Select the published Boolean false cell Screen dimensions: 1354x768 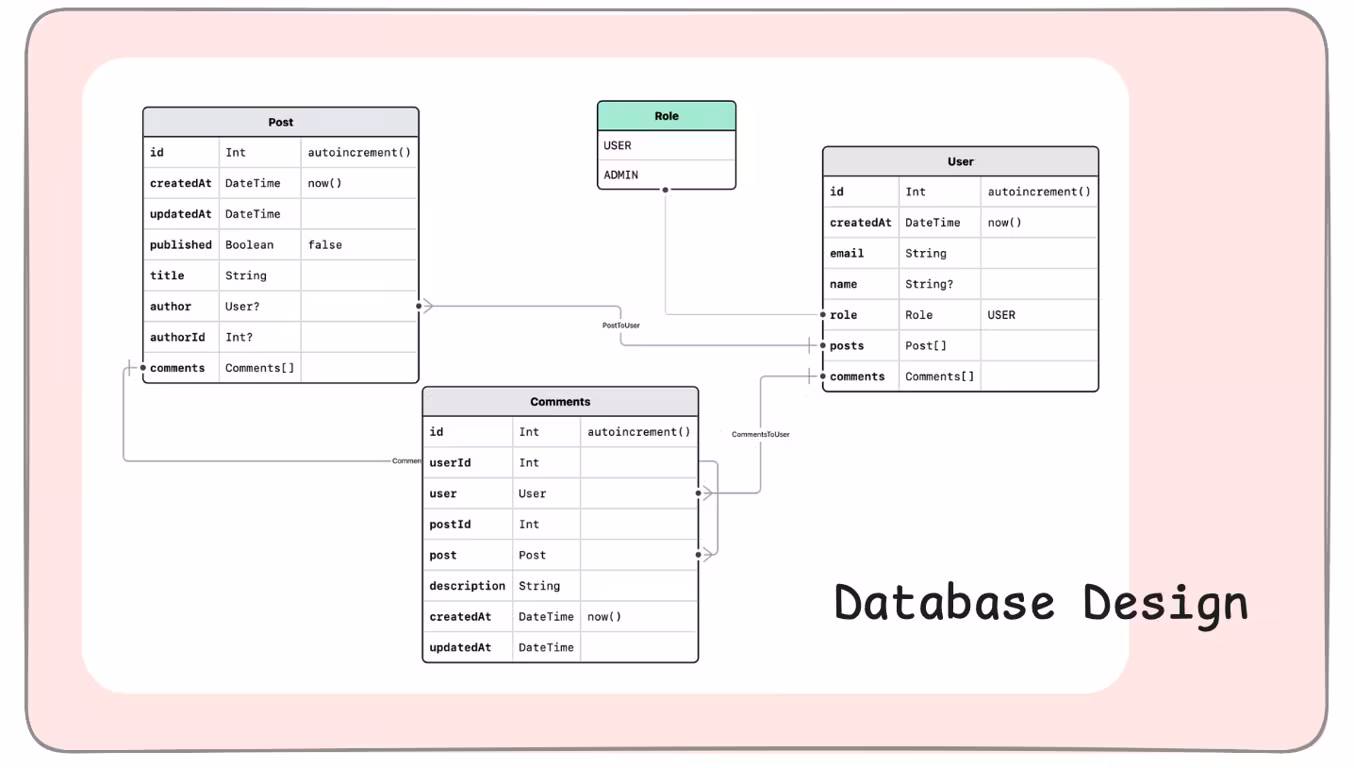tap(324, 244)
